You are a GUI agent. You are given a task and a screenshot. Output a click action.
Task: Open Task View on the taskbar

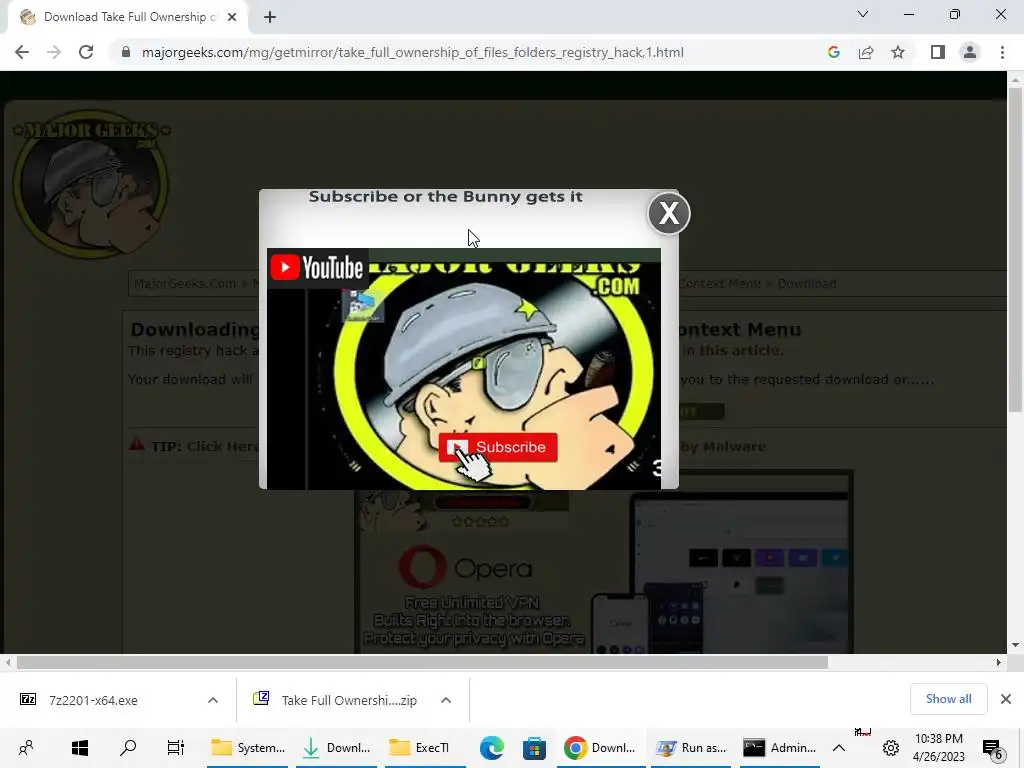pyautogui.click(x=175, y=748)
